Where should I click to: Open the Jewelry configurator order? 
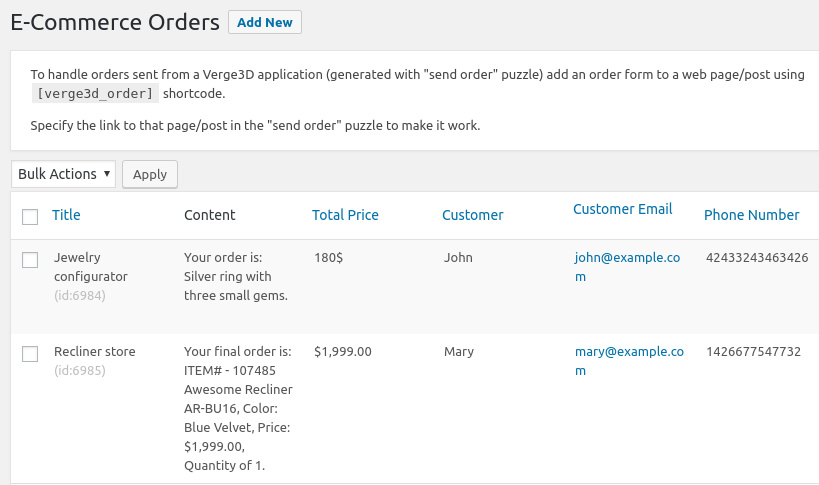[91, 267]
